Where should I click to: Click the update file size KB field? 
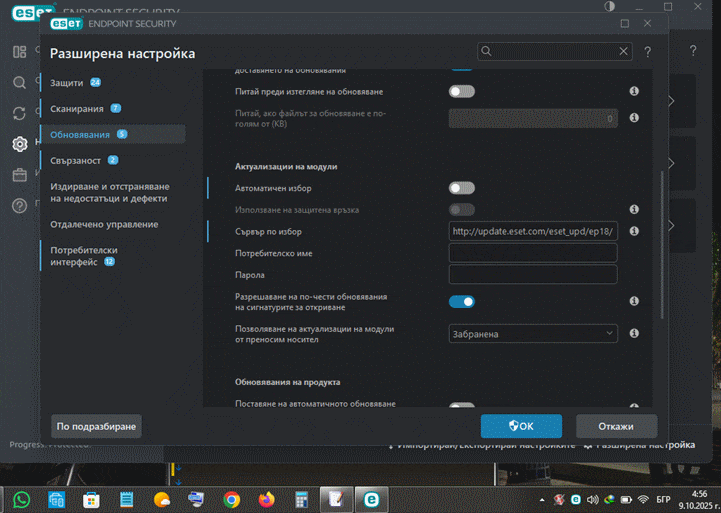[x=533, y=118]
